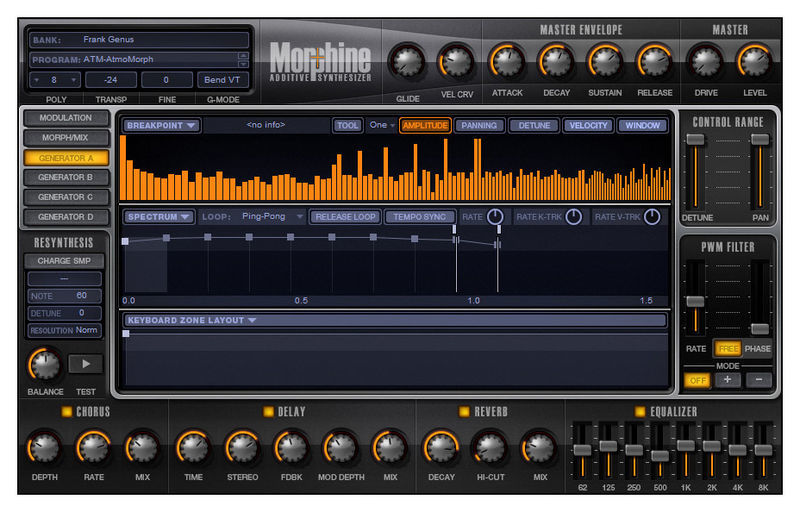Click the Release knob

[654, 61]
